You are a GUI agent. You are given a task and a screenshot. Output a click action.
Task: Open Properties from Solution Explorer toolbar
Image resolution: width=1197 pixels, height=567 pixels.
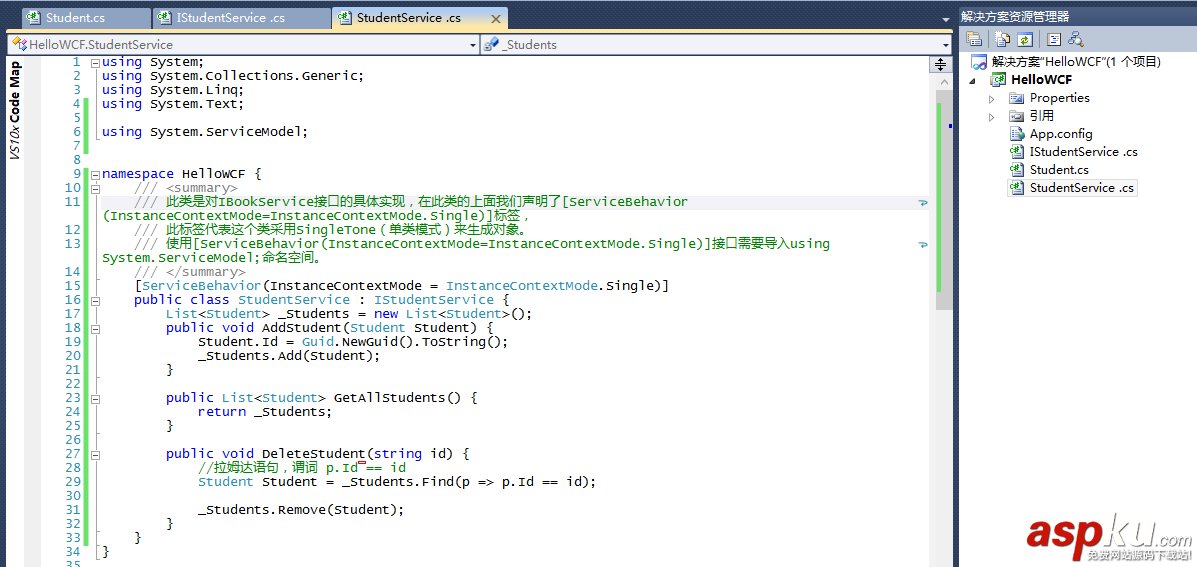tap(973, 39)
